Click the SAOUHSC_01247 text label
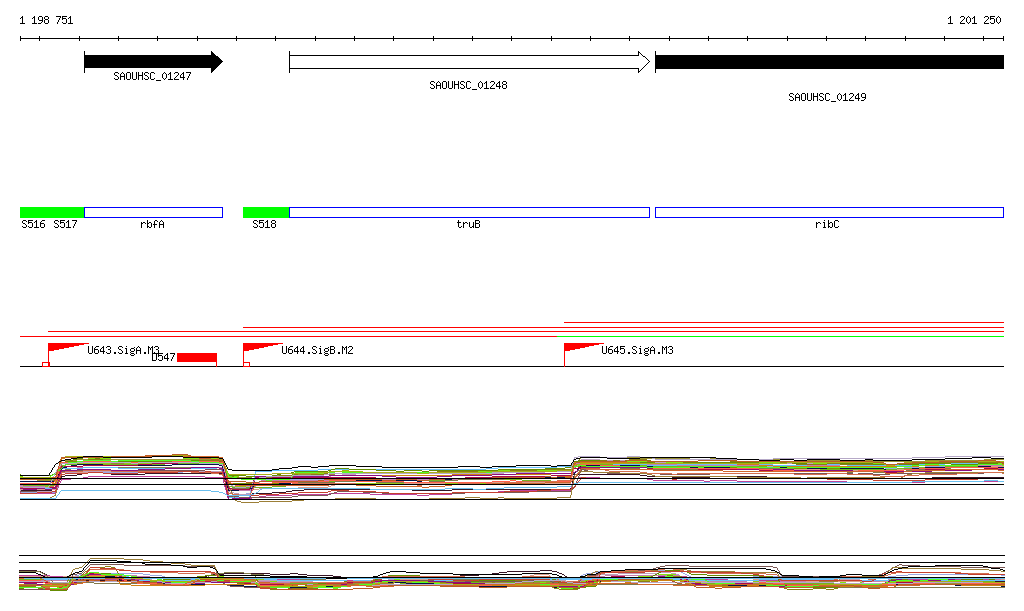This screenshot has width=1024, height=611. 152,76
